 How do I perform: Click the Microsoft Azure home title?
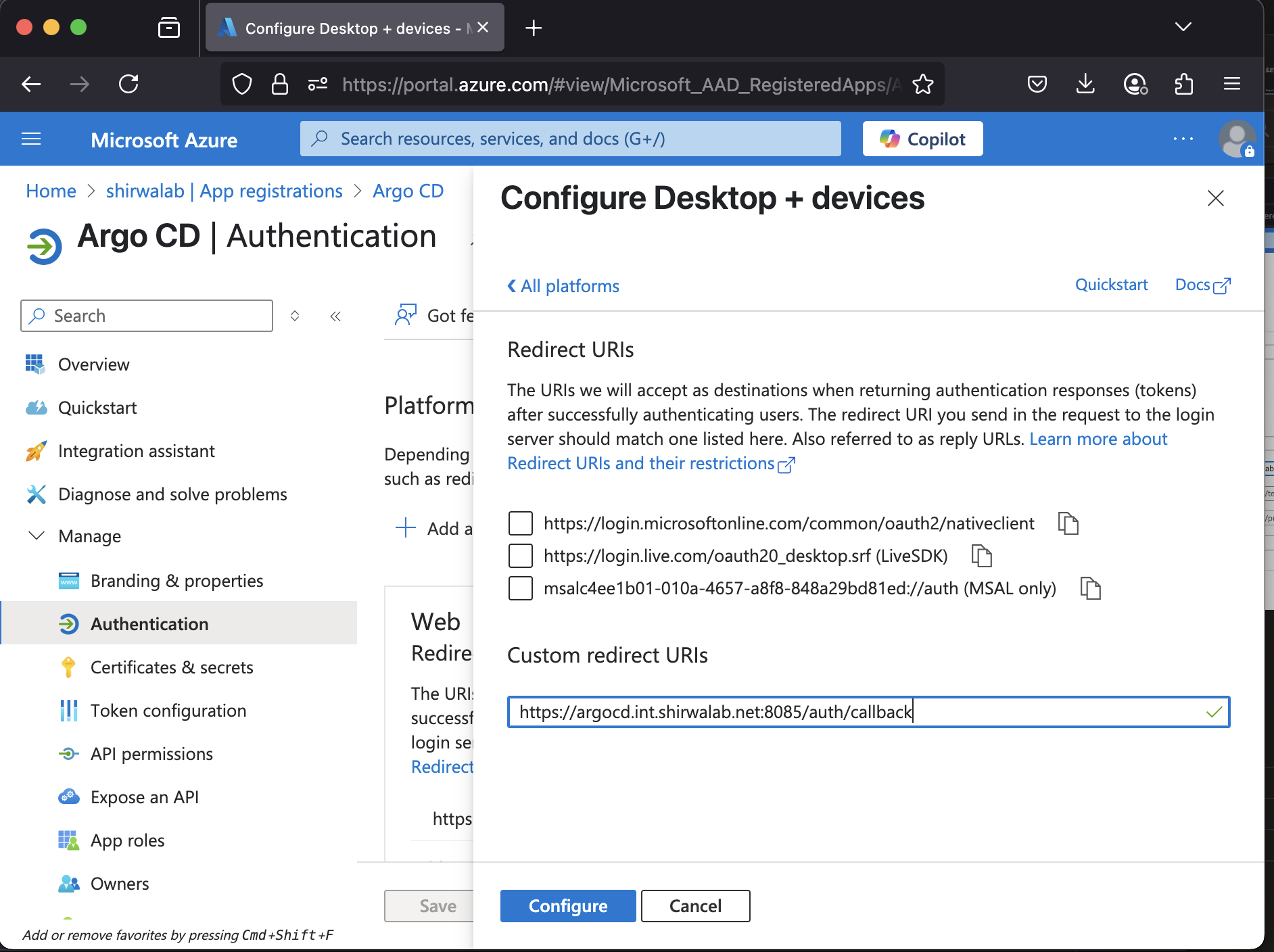(164, 140)
